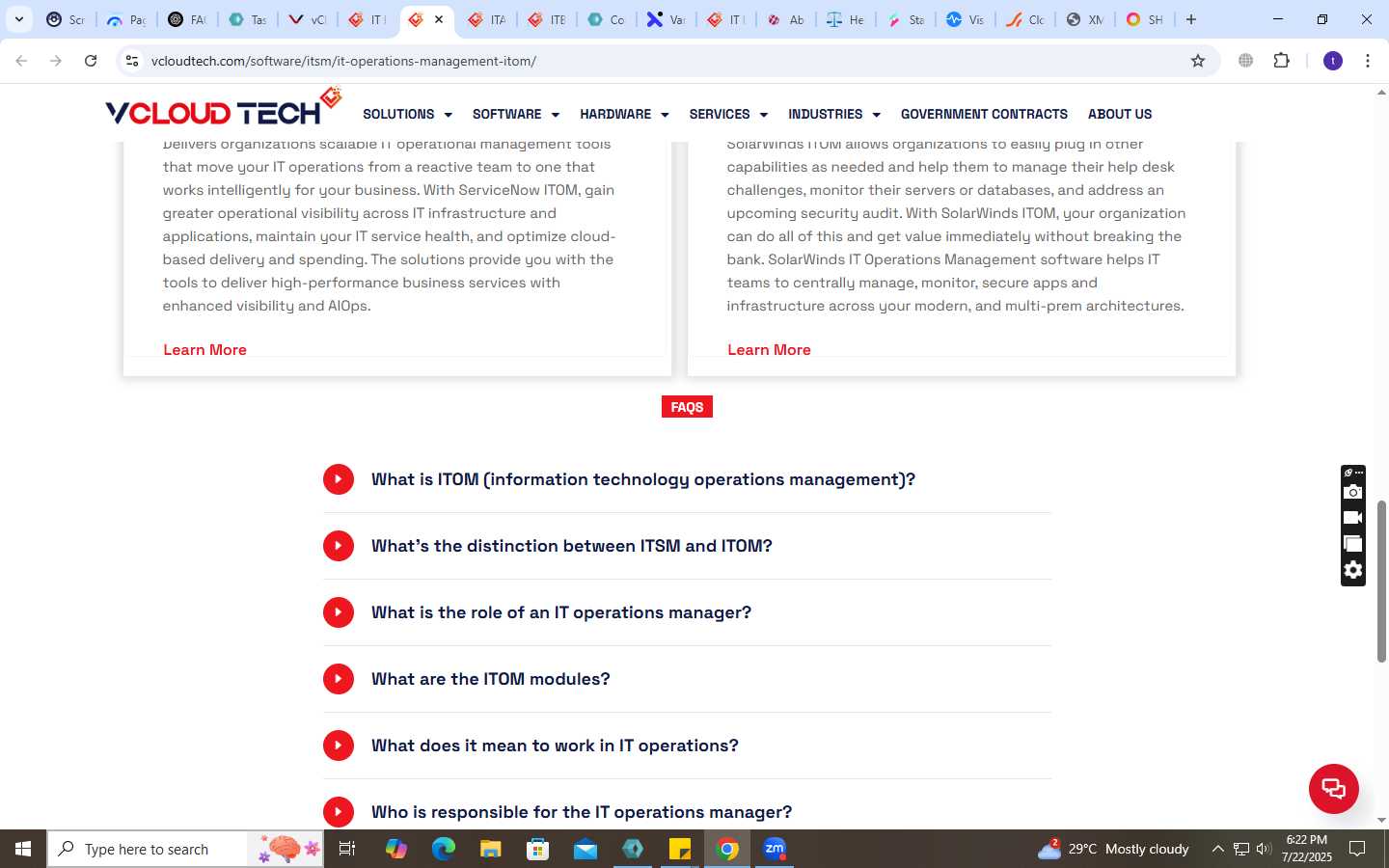
Task: Switch to the 'Var' browser tab
Action: tap(666, 19)
